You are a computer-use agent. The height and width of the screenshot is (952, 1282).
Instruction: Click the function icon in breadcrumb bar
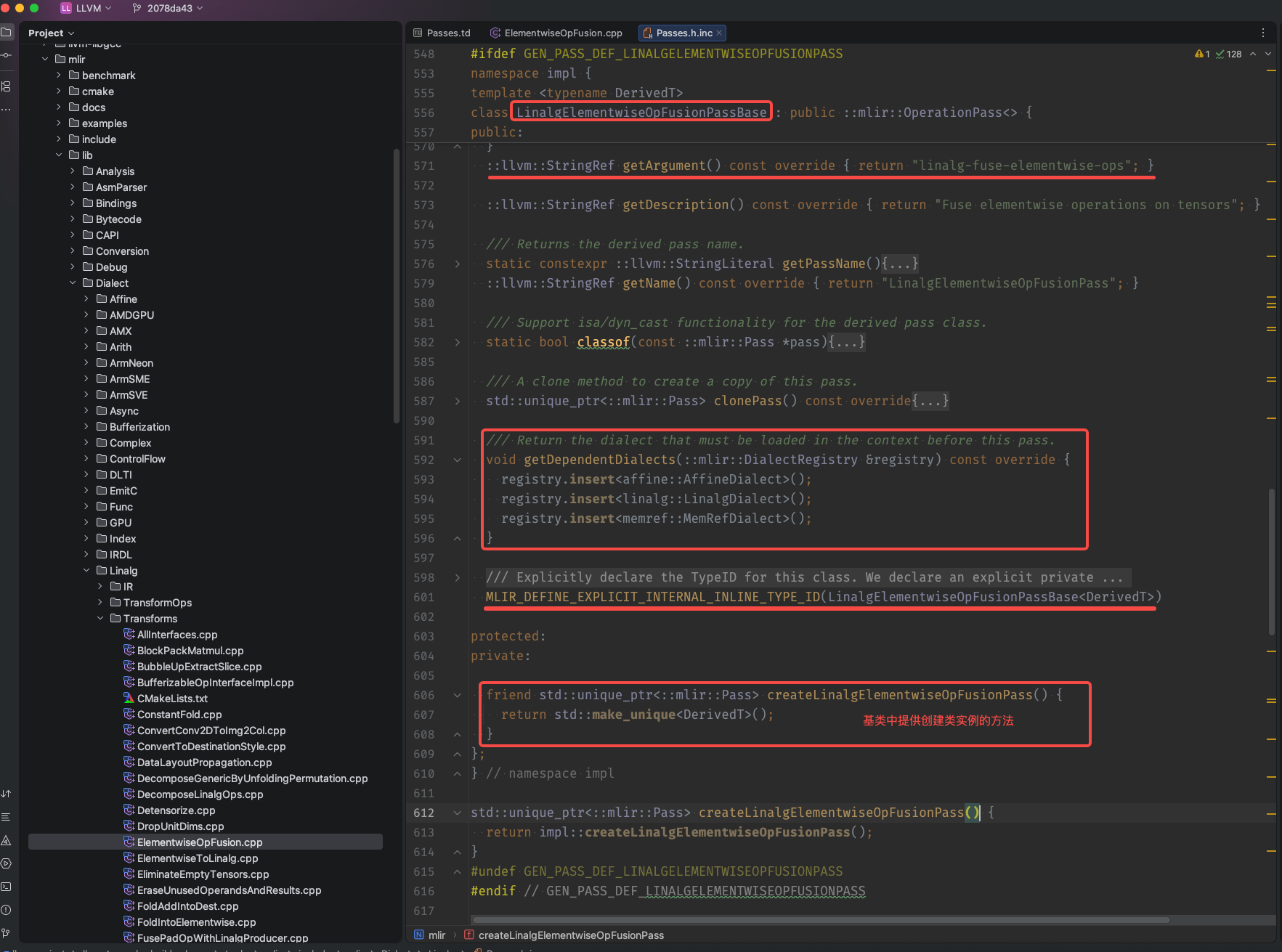pyautogui.click(x=469, y=935)
